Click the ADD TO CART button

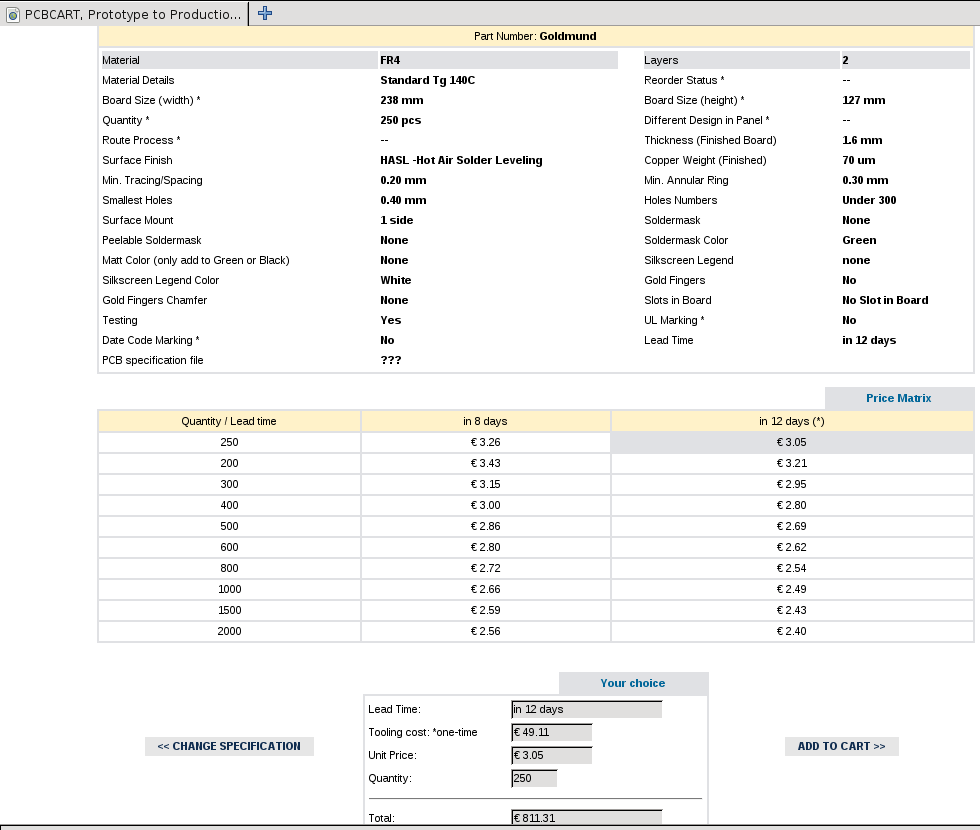[x=841, y=746]
